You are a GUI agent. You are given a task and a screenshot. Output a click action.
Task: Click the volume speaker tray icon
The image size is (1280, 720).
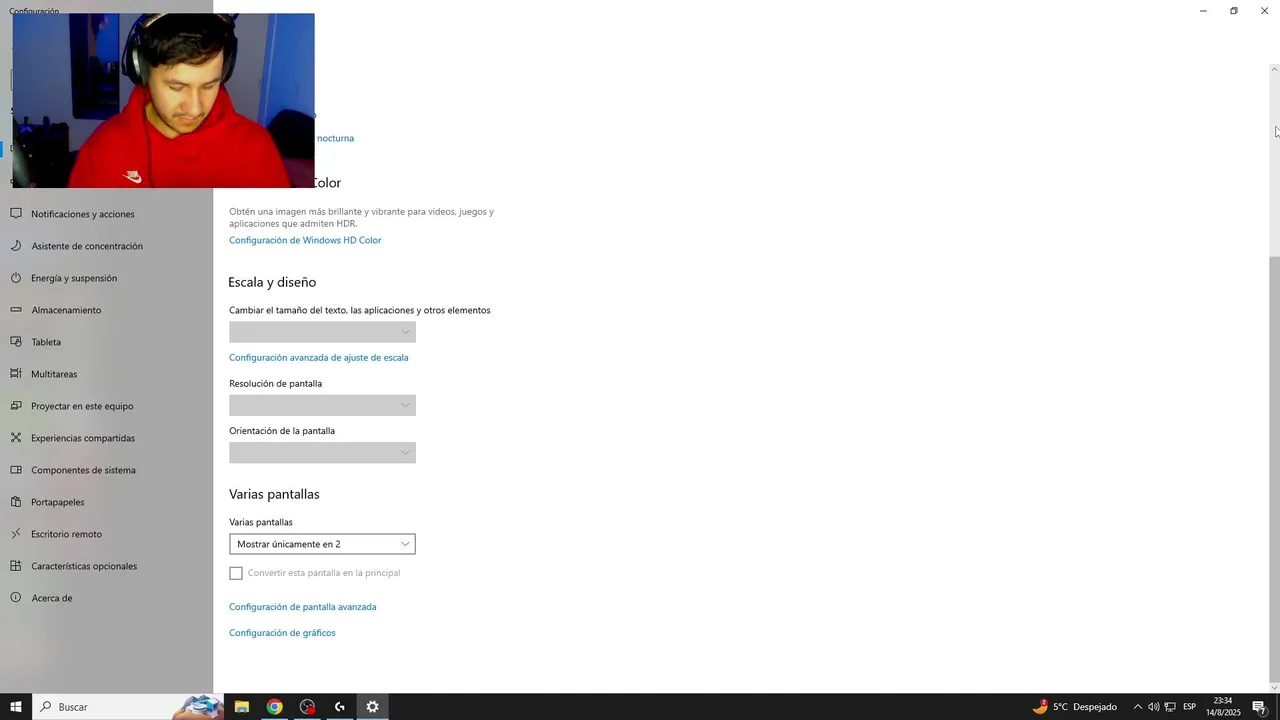1153,707
